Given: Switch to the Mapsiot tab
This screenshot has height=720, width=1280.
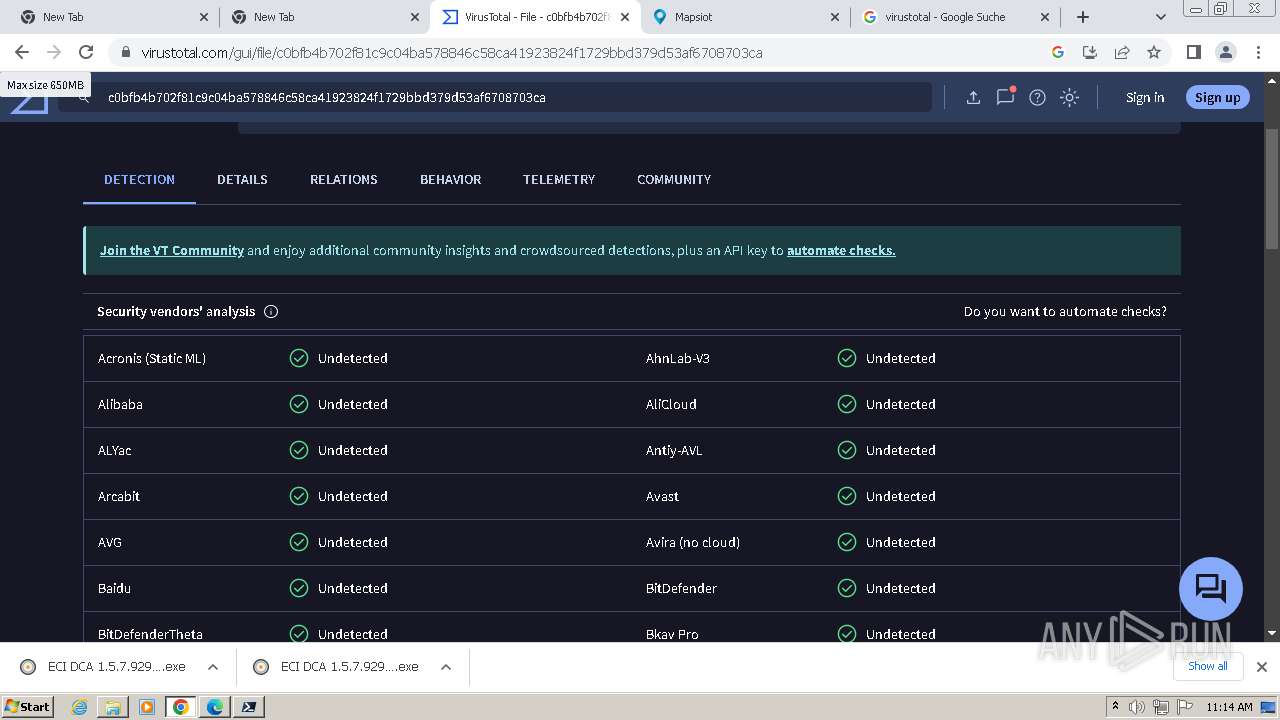Looking at the screenshot, I should (745, 17).
